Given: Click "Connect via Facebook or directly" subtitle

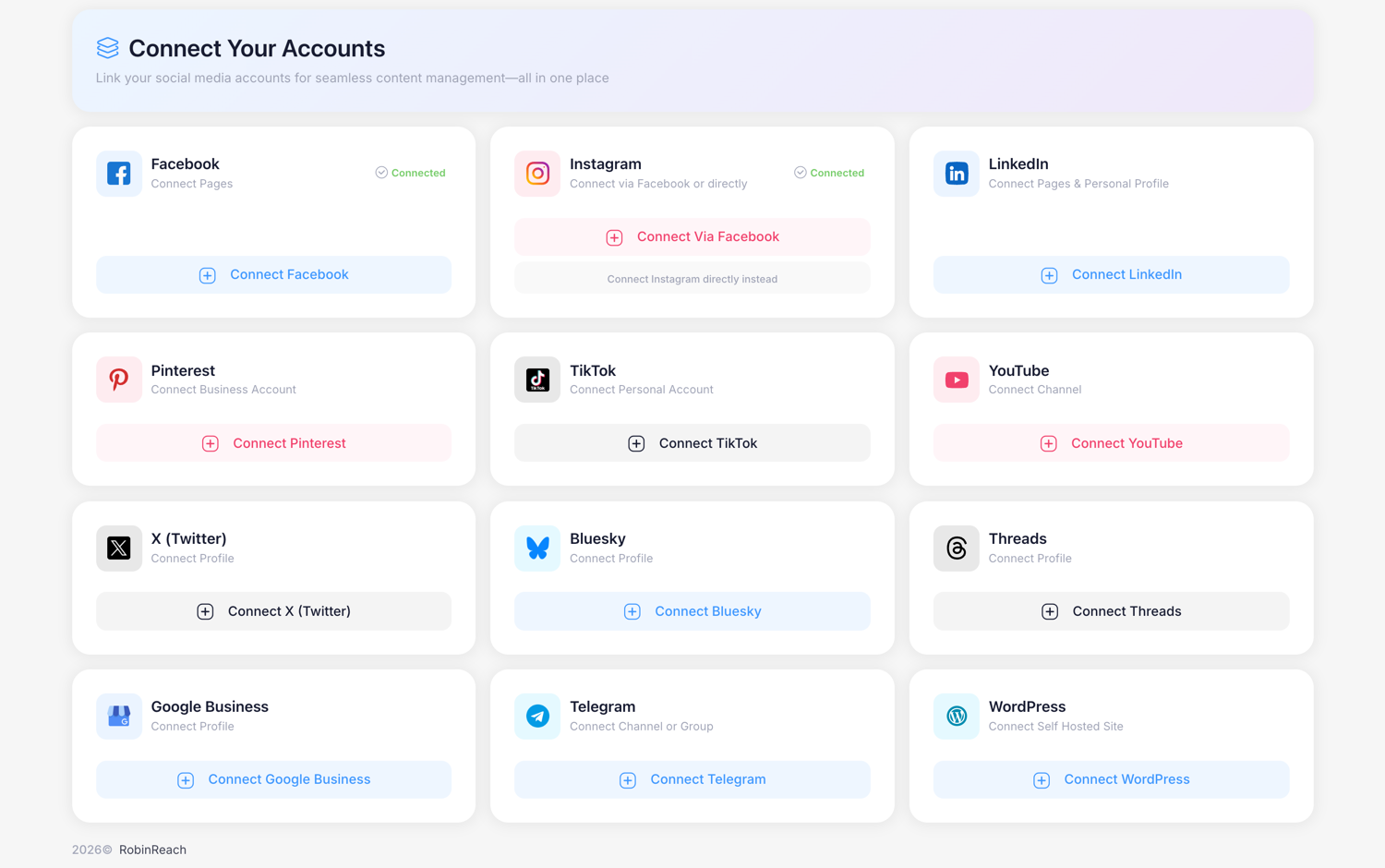Looking at the screenshot, I should [x=658, y=184].
